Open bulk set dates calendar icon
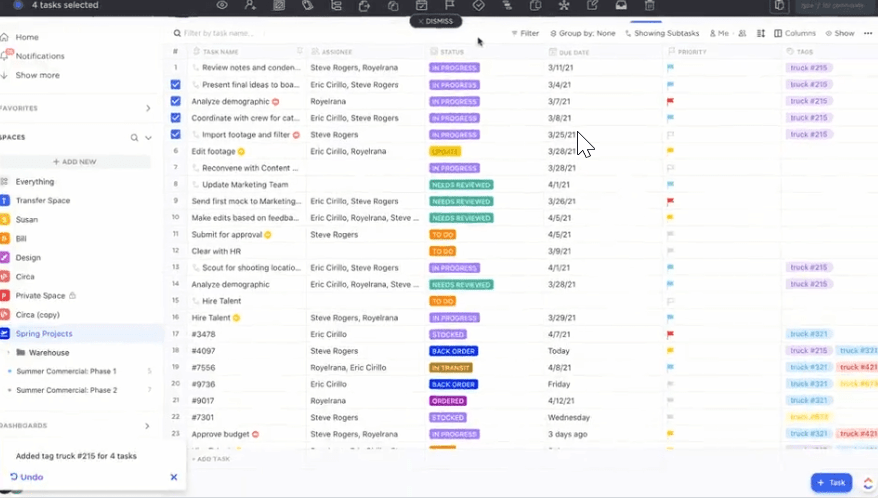The width and height of the screenshot is (878, 498). 422,6
